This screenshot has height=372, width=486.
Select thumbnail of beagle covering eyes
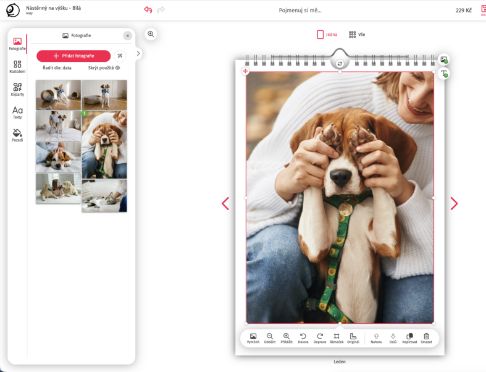pyautogui.click(x=104, y=145)
